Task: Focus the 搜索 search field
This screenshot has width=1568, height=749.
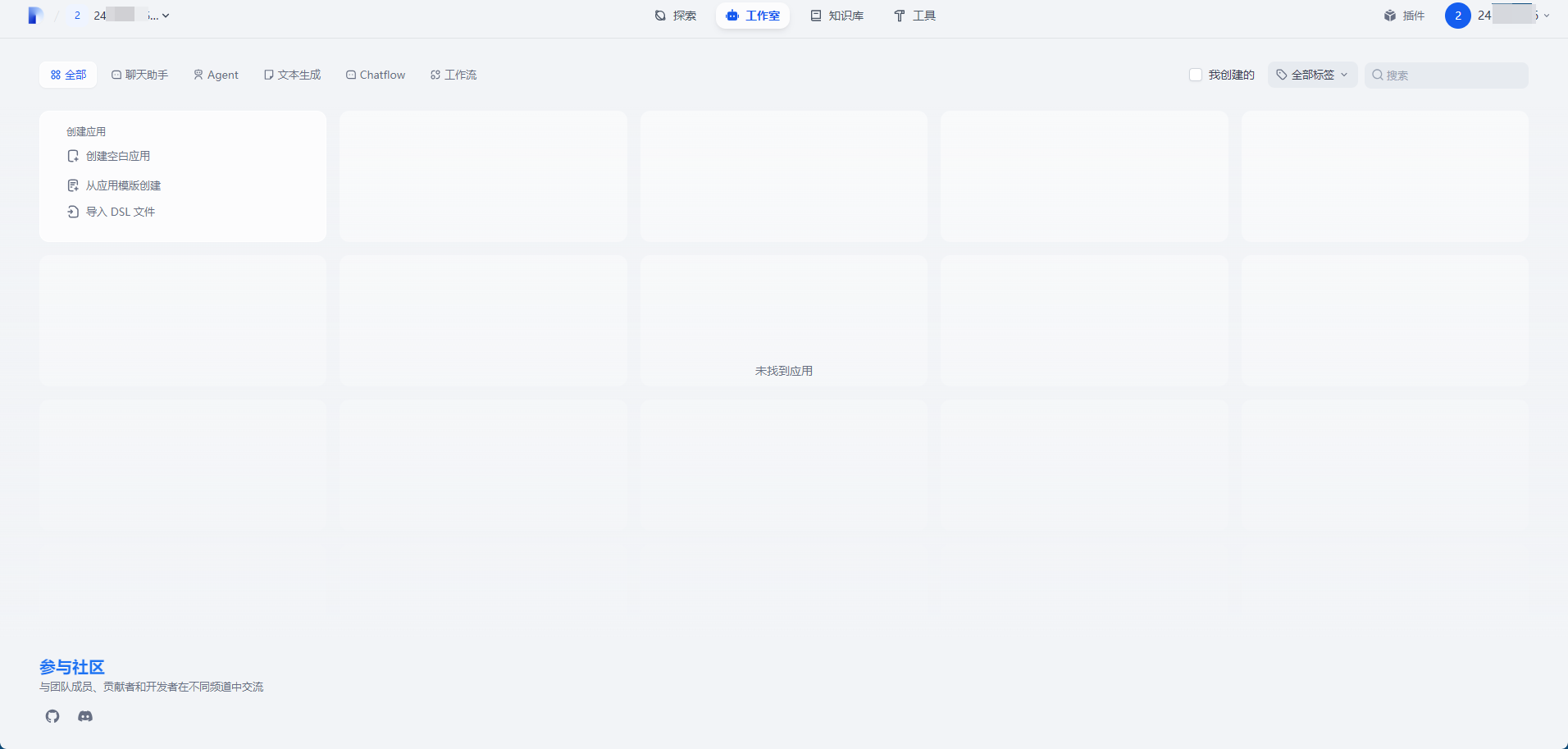Action: pos(1447,75)
